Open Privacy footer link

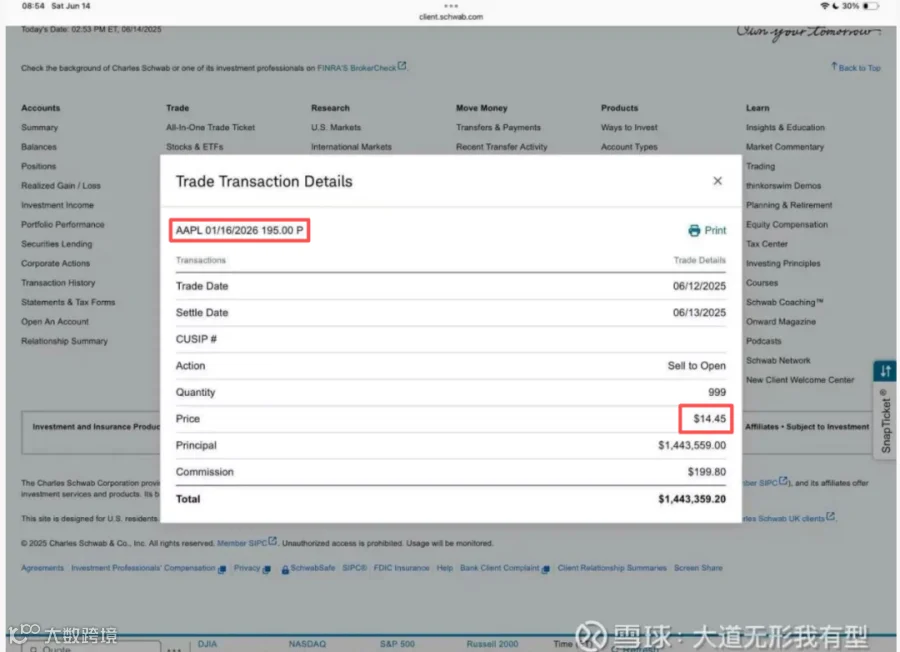[252, 568]
